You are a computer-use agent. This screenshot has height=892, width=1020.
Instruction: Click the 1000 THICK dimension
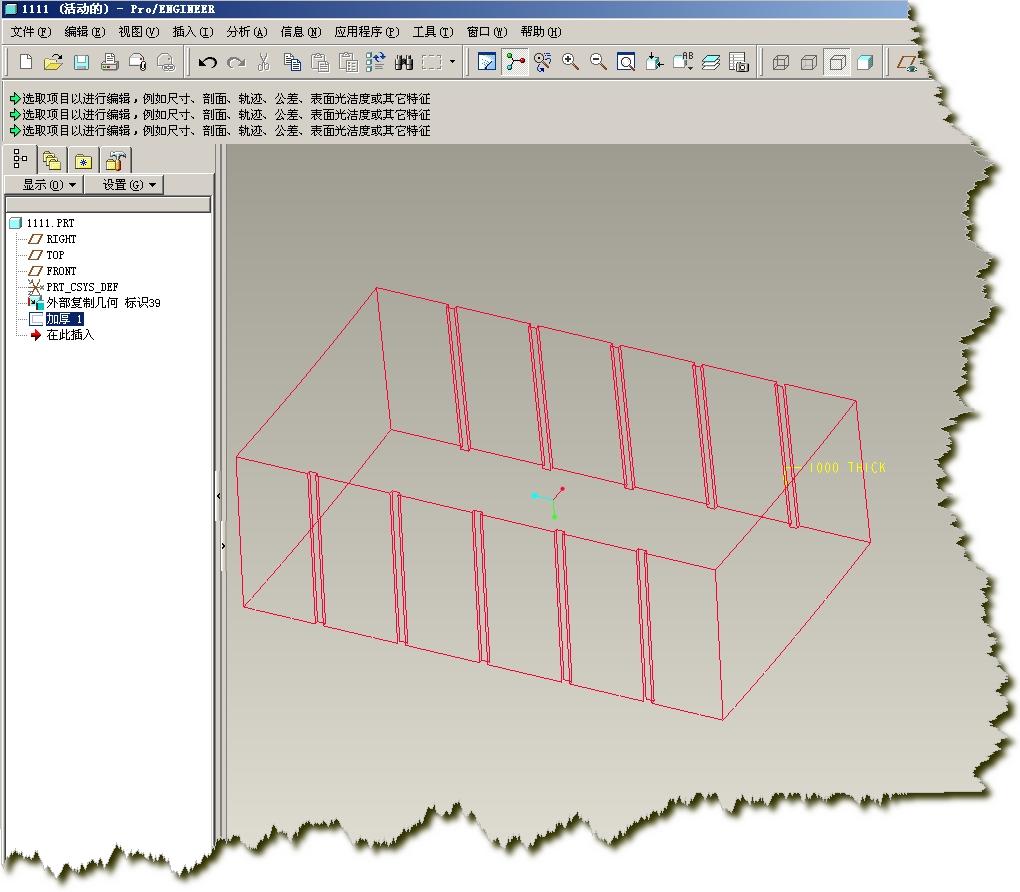[846, 468]
